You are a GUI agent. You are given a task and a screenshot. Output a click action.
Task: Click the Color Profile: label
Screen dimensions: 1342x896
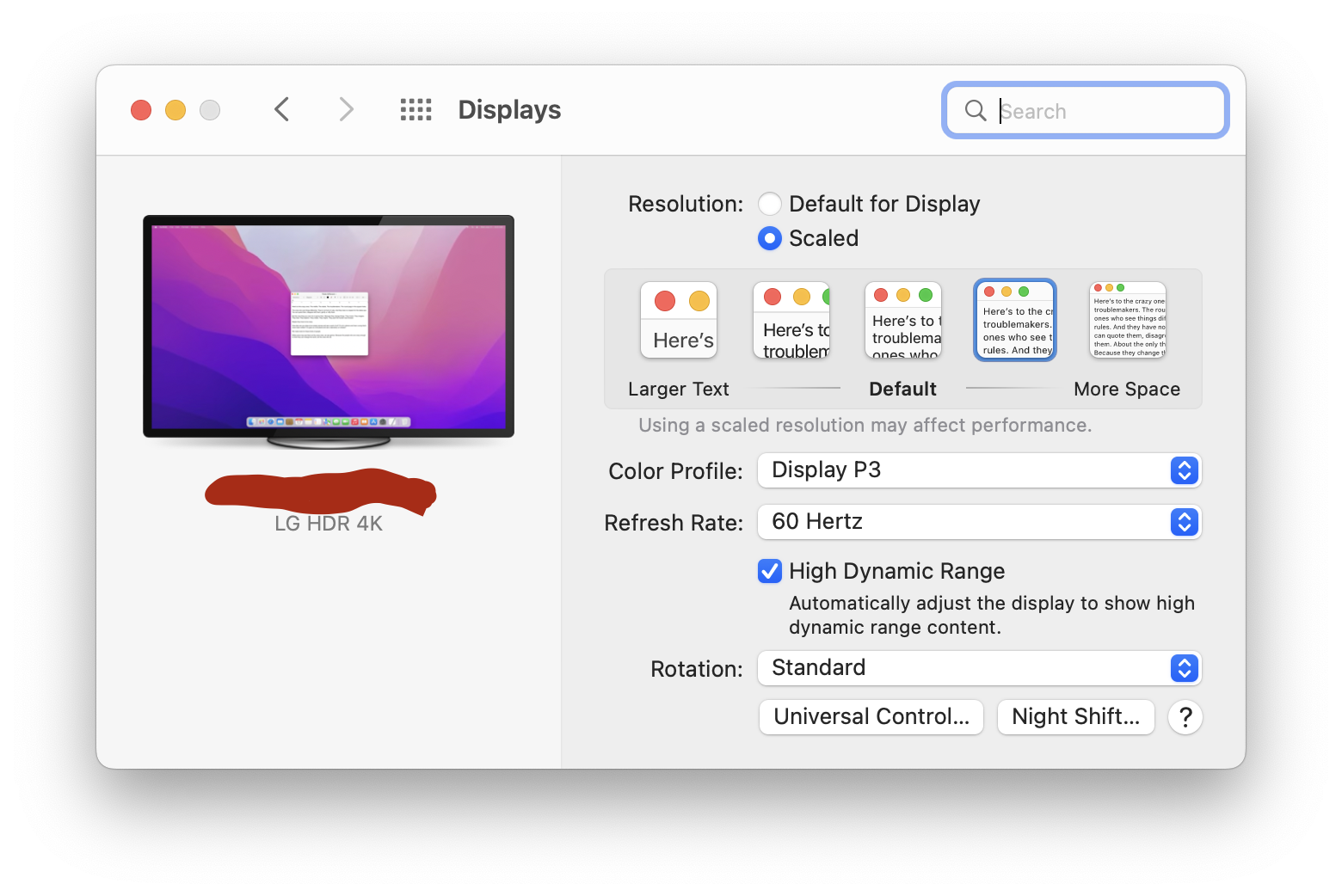tap(675, 471)
